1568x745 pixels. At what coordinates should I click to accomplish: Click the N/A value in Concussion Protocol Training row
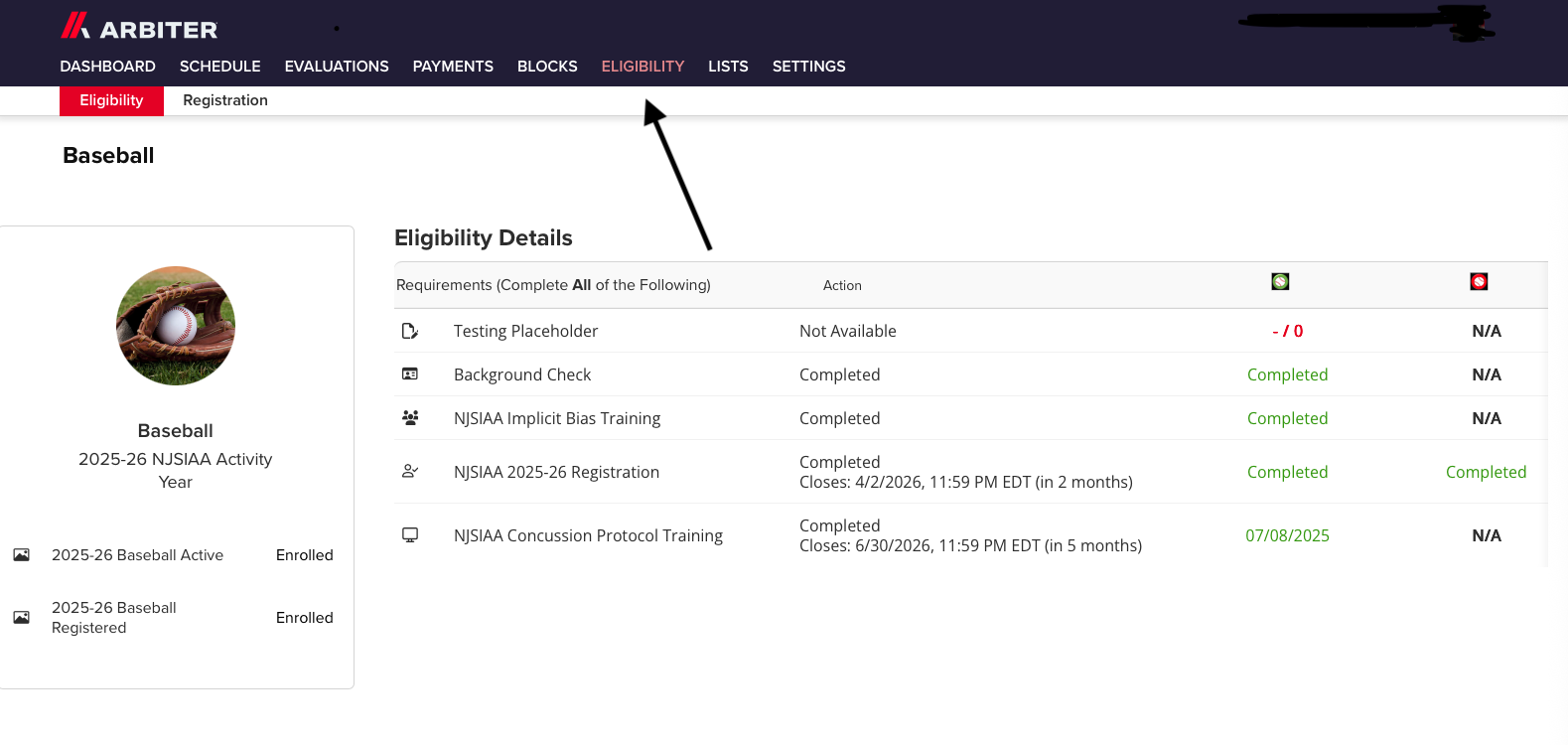pos(1486,535)
